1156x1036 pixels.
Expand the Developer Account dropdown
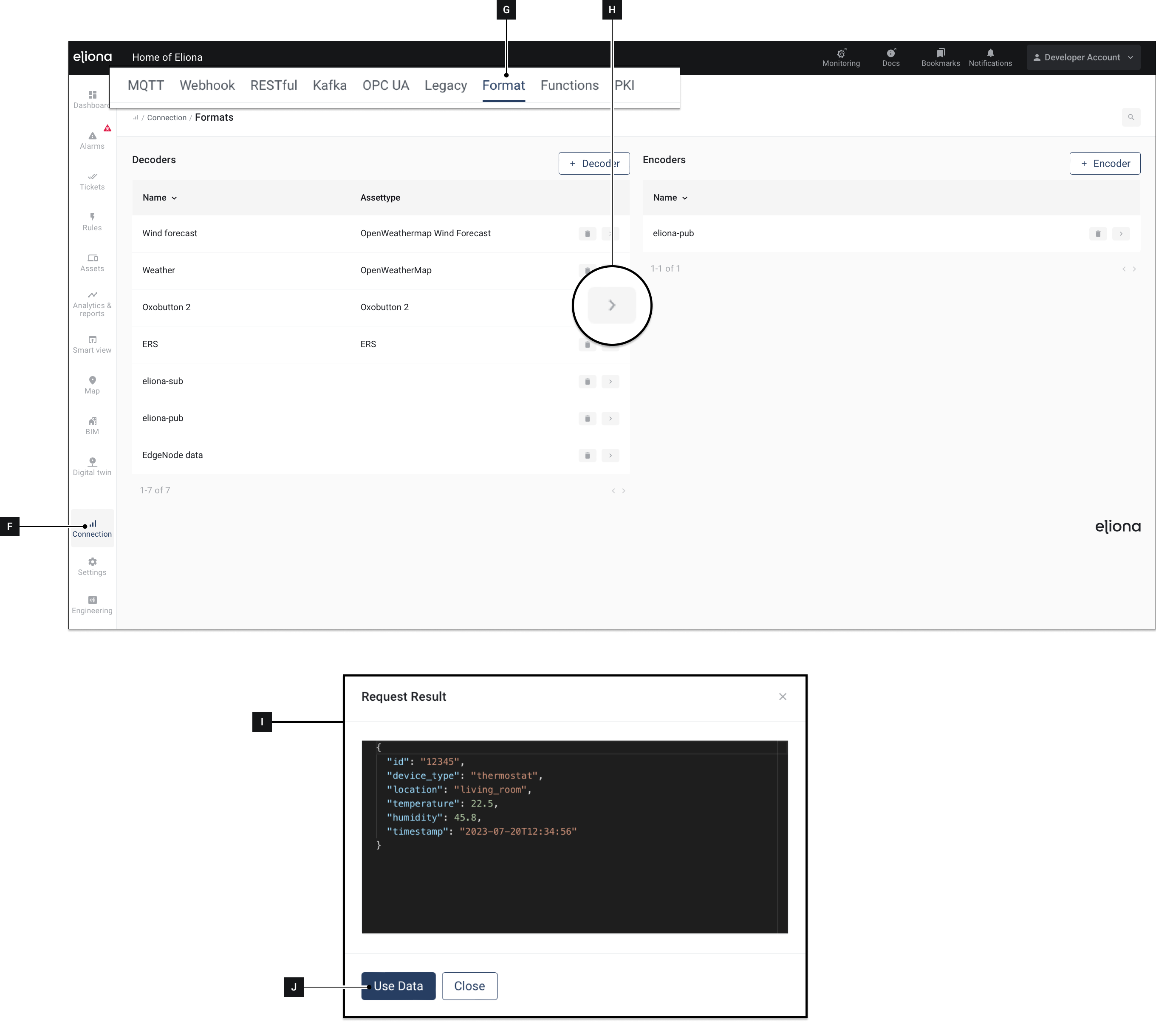point(1083,57)
